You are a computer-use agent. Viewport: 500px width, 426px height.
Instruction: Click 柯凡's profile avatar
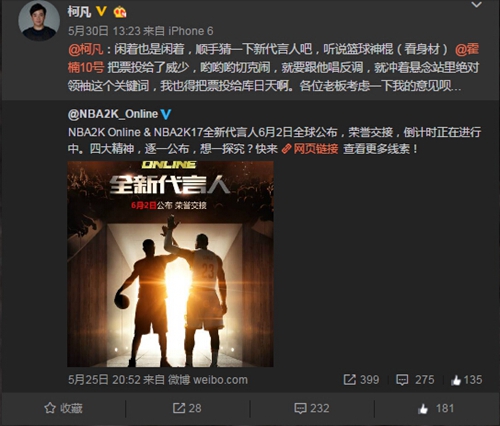coord(39,21)
